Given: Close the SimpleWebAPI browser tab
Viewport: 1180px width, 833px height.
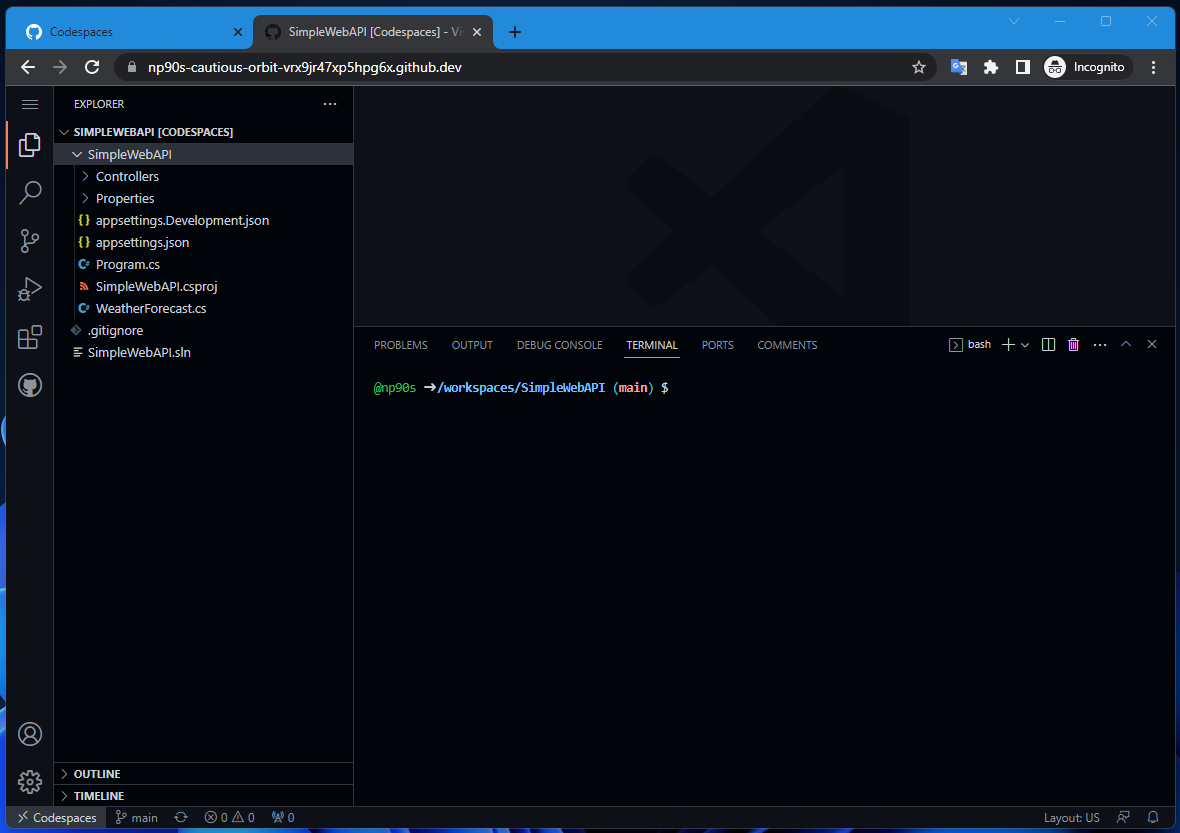Looking at the screenshot, I should (476, 32).
